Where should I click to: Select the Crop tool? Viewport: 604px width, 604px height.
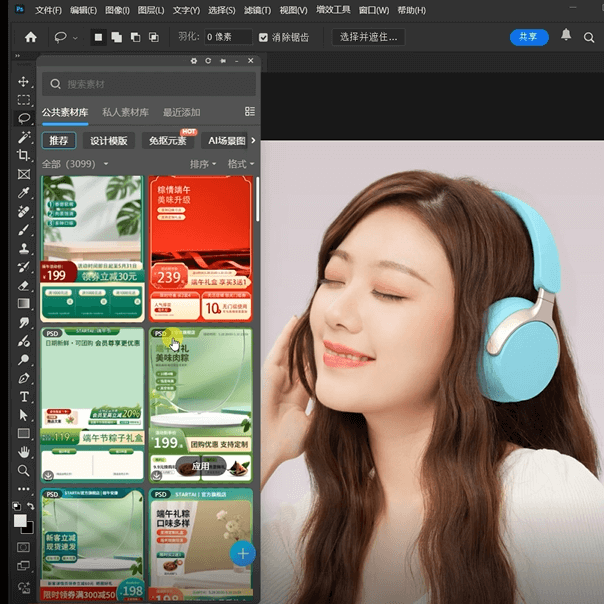(x=23, y=155)
